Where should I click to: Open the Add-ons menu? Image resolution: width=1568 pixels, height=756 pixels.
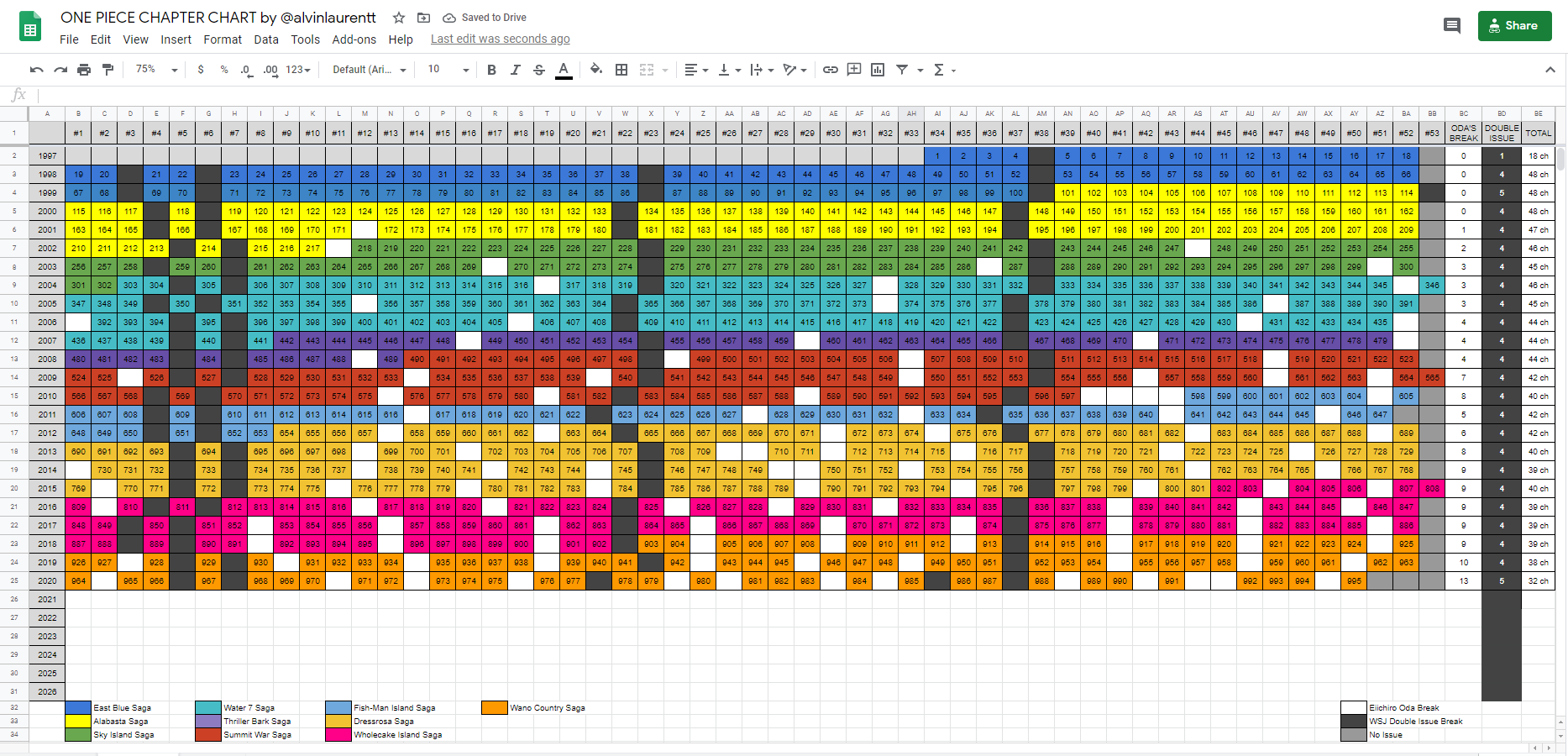pos(354,39)
